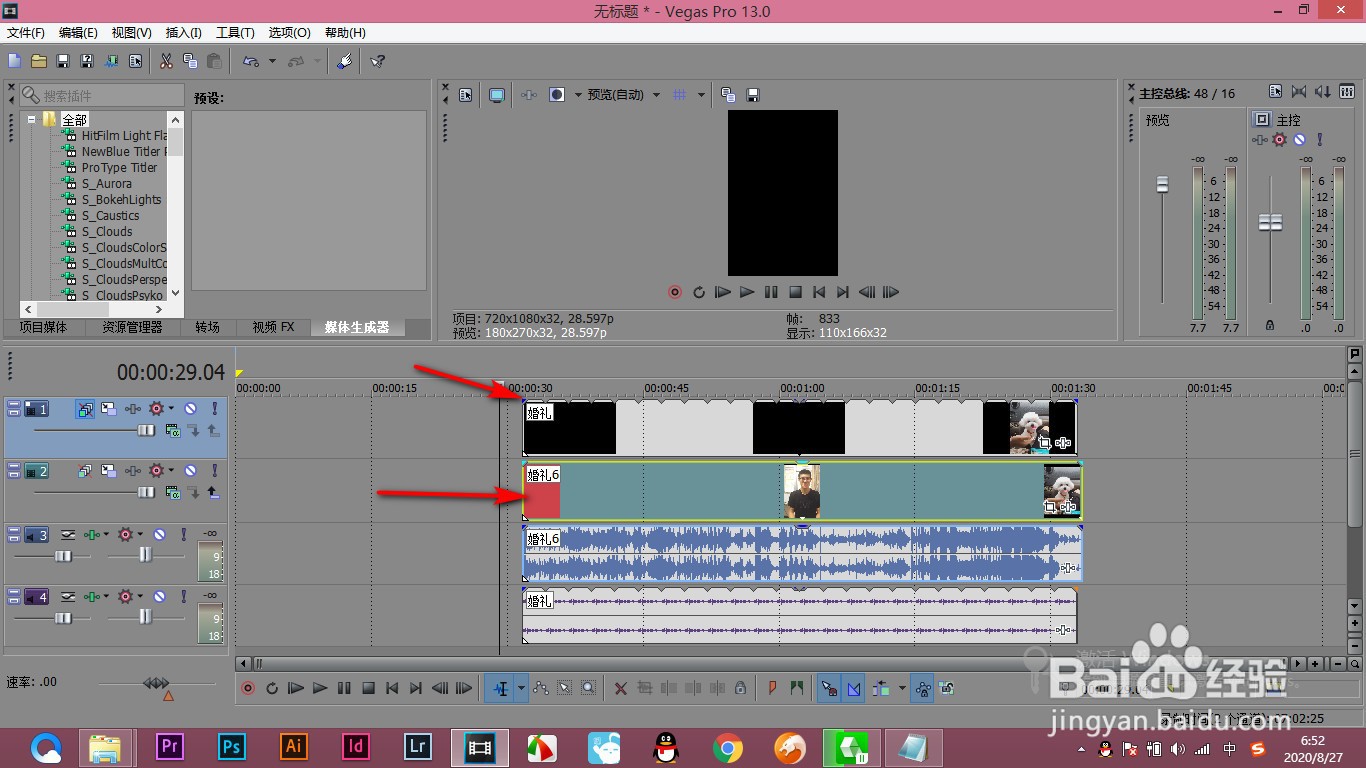1366x768 pixels.
Task: Solo audio track 3
Action: pos(183,535)
